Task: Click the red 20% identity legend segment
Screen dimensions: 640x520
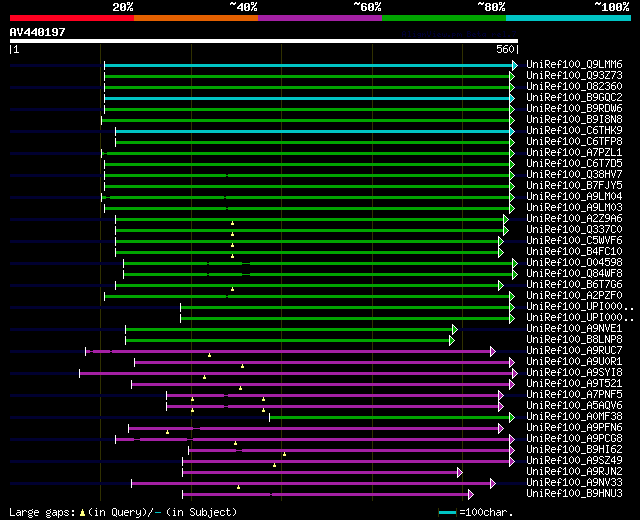Action: (x=72, y=18)
